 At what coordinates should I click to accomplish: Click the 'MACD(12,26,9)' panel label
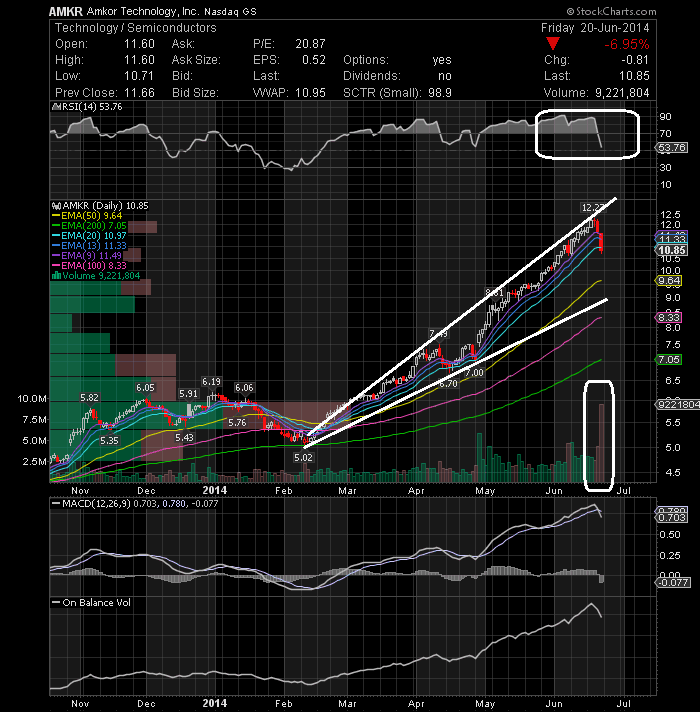[x=95, y=504]
